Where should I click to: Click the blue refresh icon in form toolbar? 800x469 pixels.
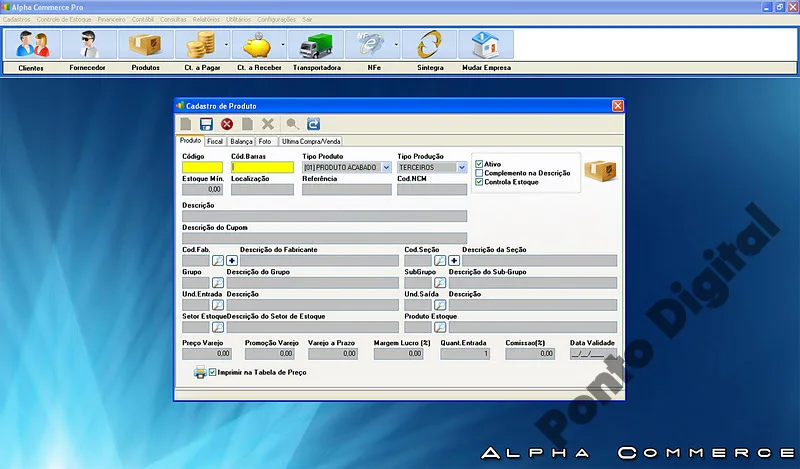coord(313,124)
